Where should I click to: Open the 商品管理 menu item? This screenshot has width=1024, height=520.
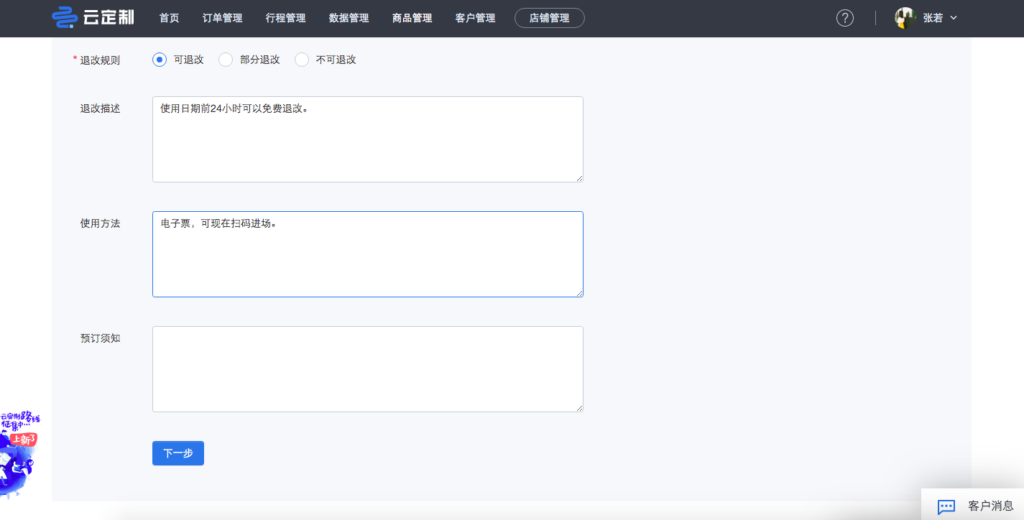[x=412, y=18]
